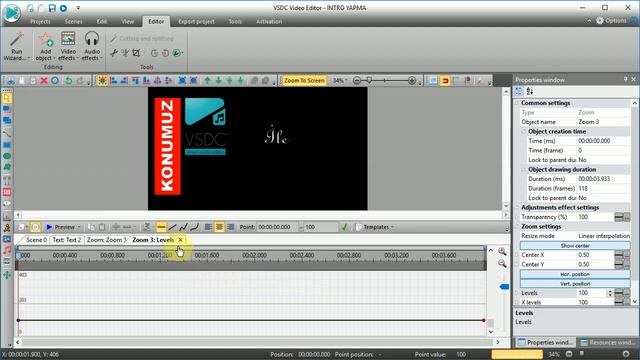Close the Zoom 3: Levels tab
This screenshot has width=640, height=360.
[x=180, y=240]
